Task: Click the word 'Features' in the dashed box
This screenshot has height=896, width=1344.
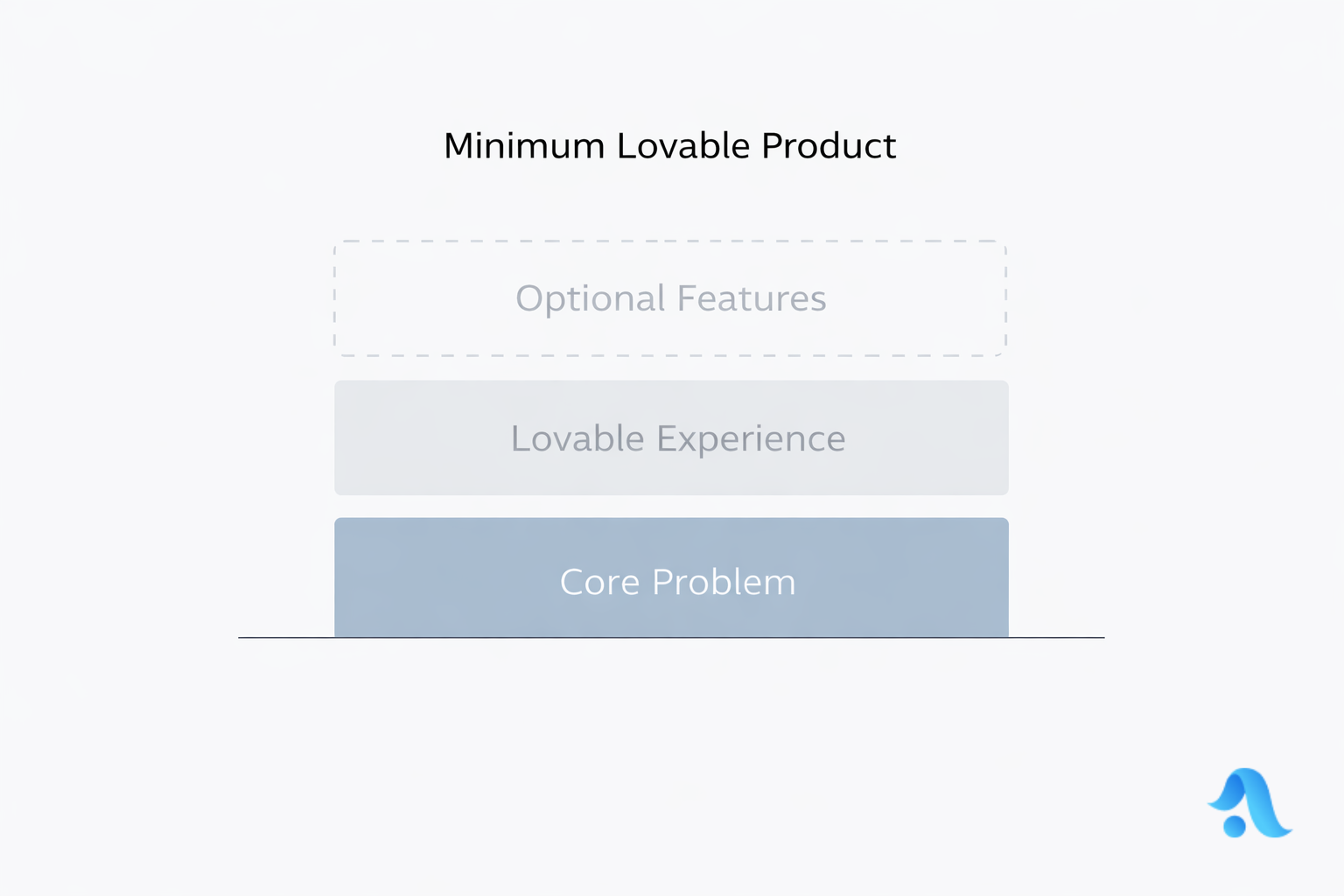Action: coord(752,298)
